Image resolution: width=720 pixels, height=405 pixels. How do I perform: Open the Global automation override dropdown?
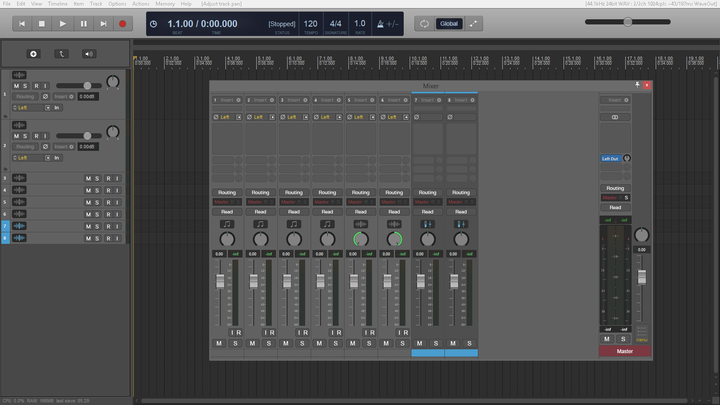449,24
